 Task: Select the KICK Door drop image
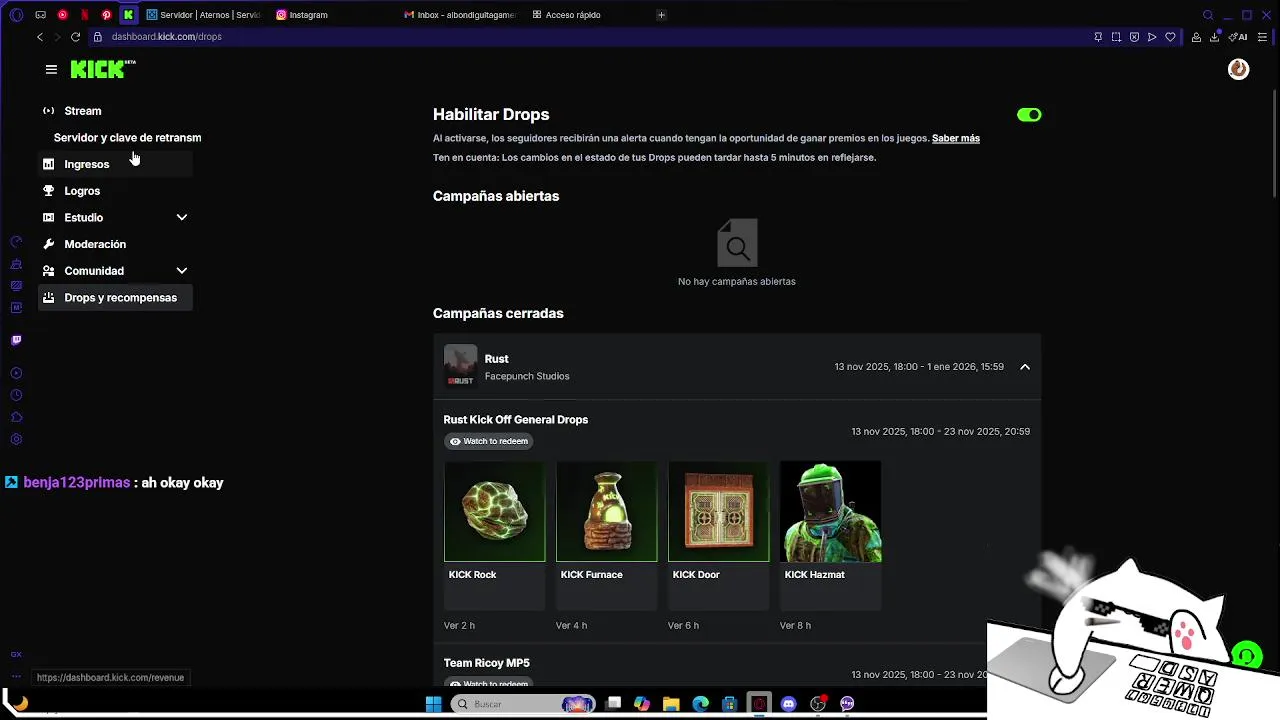(x=719, y=511)
